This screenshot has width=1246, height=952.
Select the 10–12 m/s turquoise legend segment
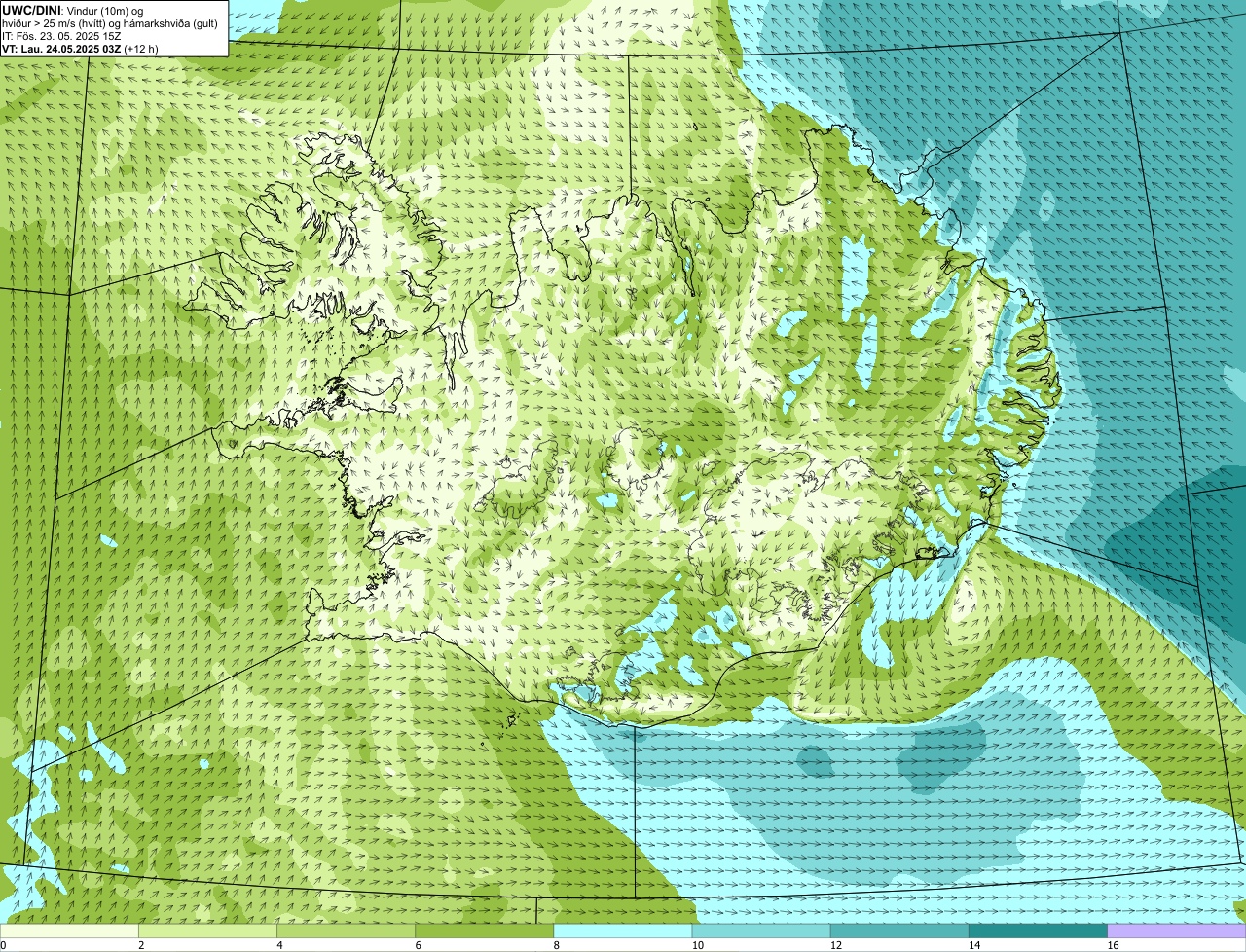coord(761,931)
